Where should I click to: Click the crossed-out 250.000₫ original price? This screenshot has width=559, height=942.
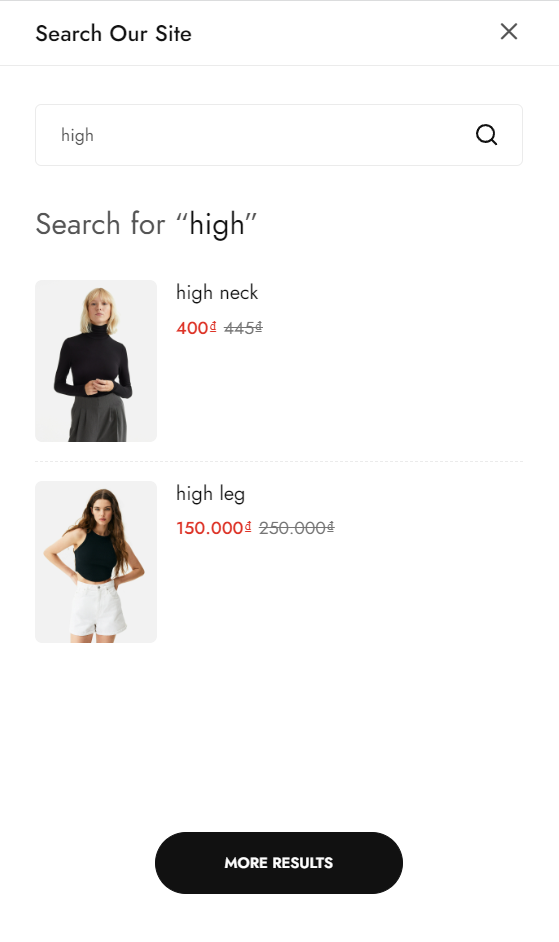click(296, 528)
